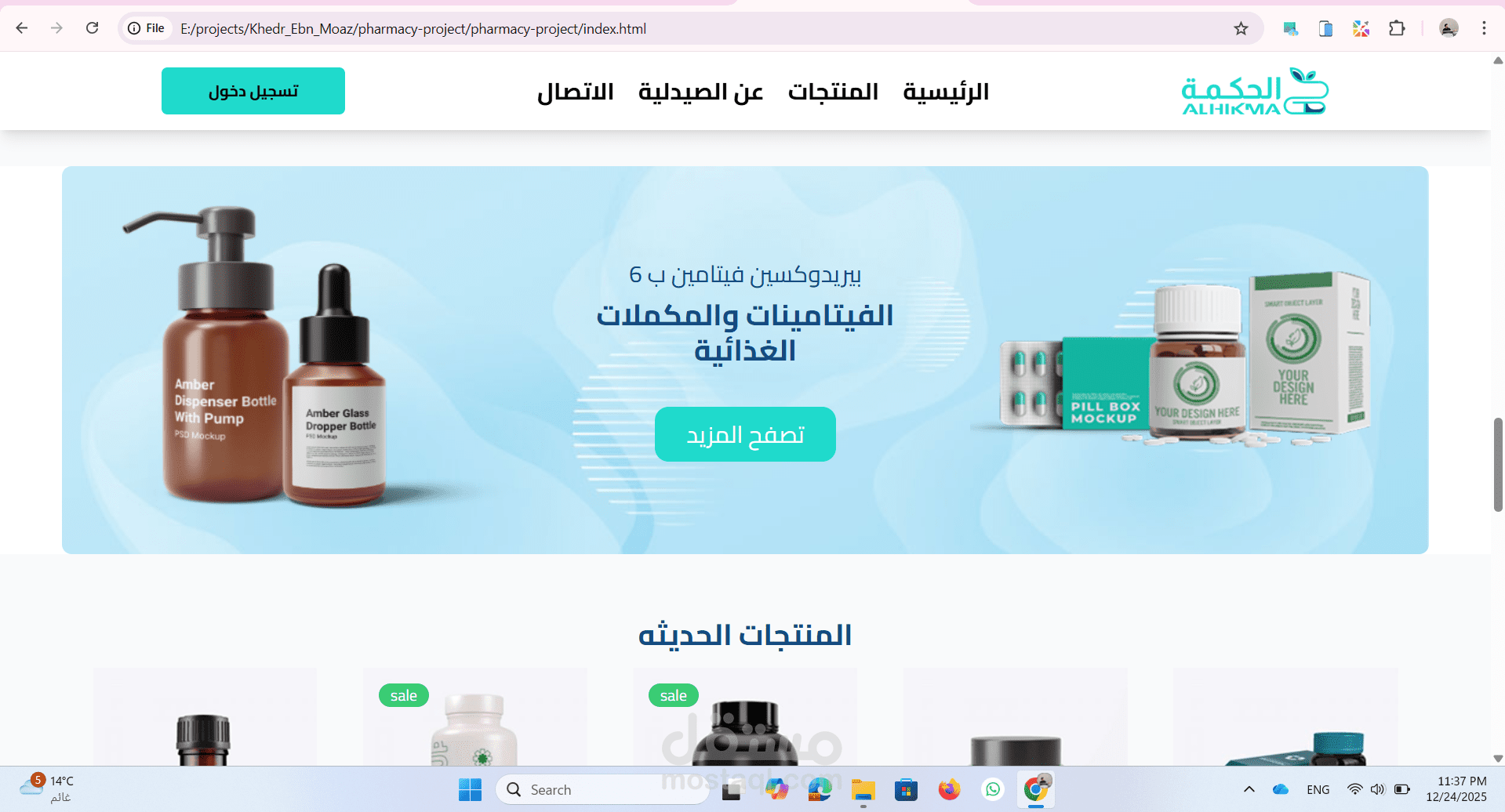Bookmark this page with the star icon
The width and height of the screenshot is (1505, 812).
tap(1241, 29)
